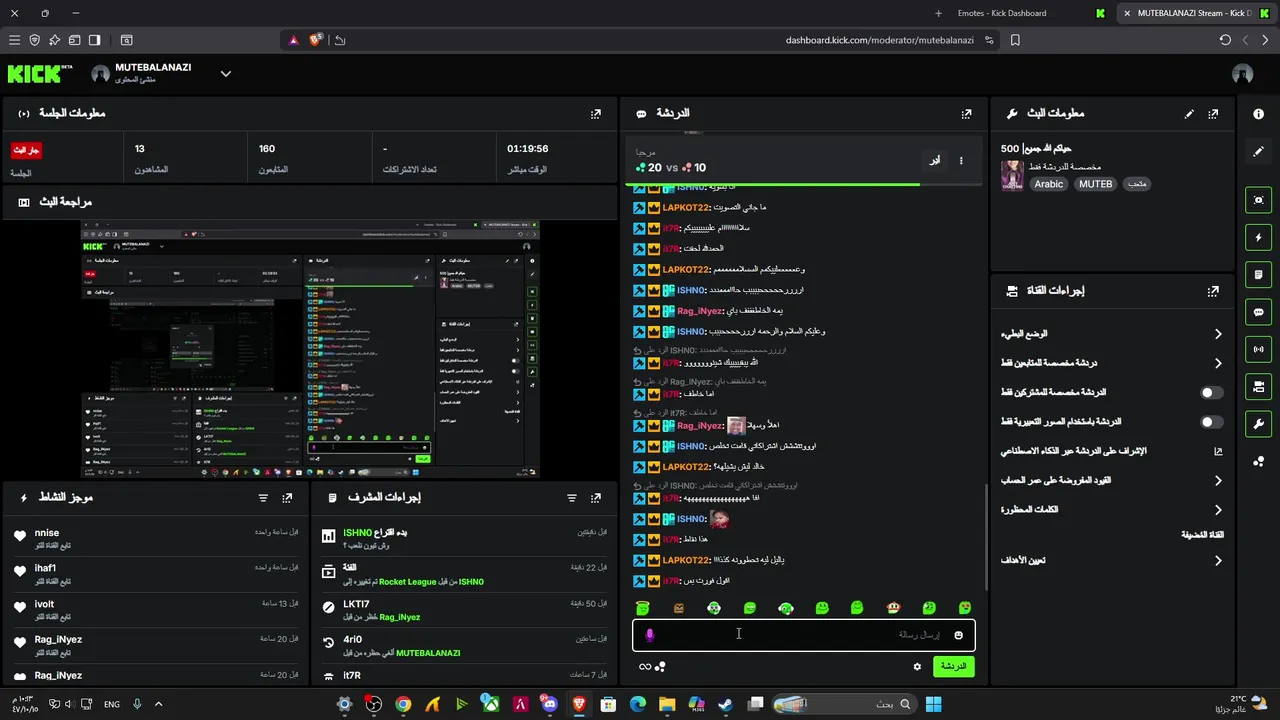1280x720 pixels.
Task: Select LKTI7 ban entry in moderator actions
Action: pyautogui.click(x=464, y=610)
